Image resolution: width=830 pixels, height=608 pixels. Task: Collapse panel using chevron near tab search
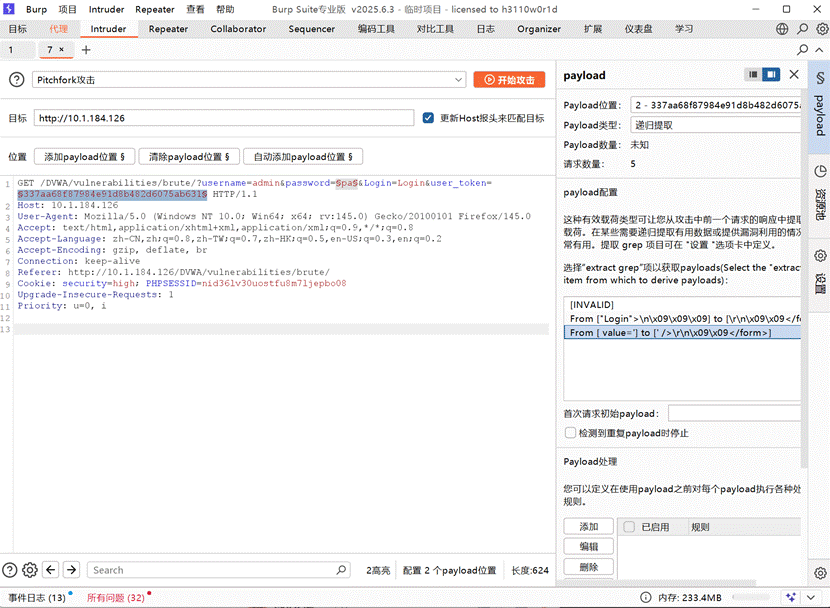tap(819, 50)
